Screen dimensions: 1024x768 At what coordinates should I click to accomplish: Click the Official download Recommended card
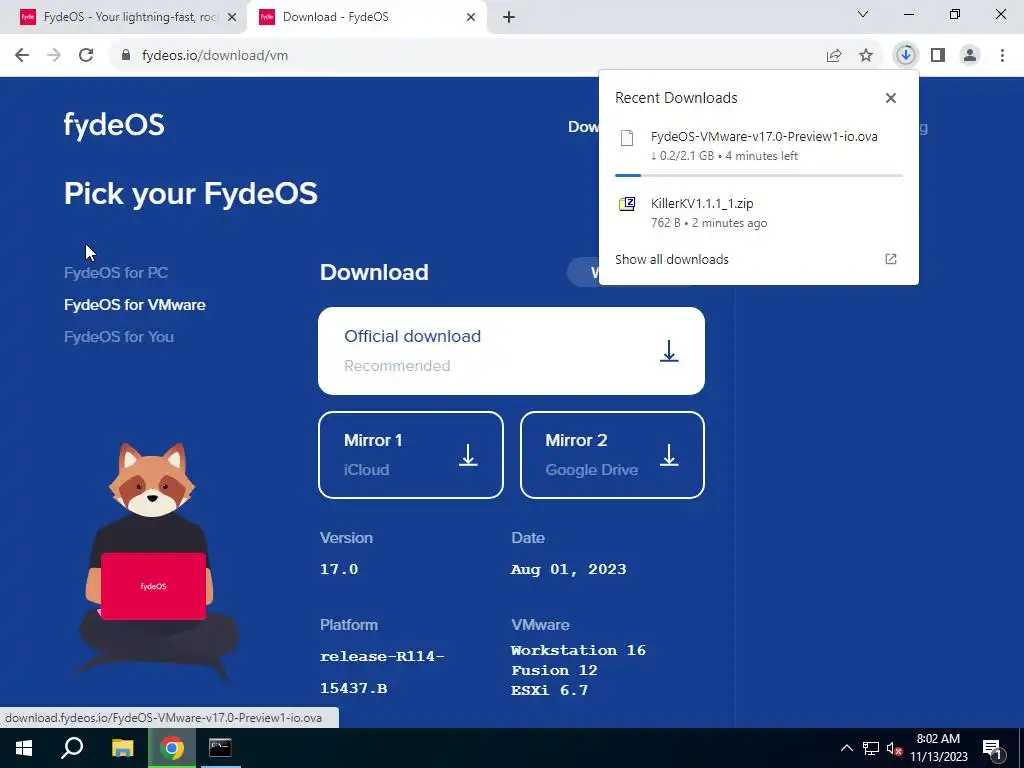point(511,351)
